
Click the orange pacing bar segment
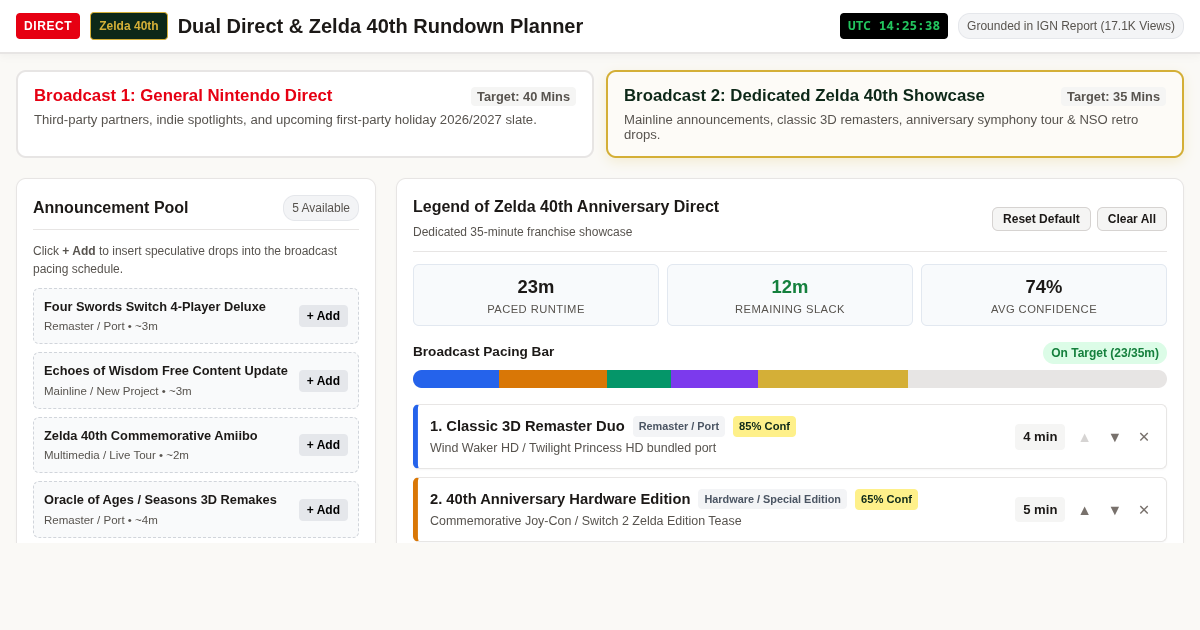click(553, 379)
